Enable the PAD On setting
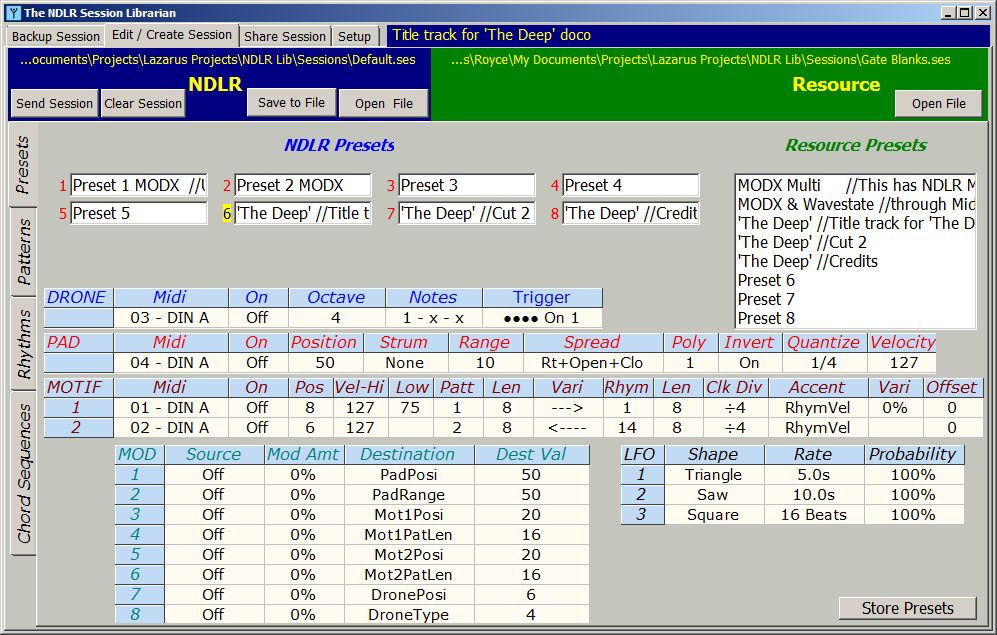This screenshot has width=997, height=635. click(258, 362)
